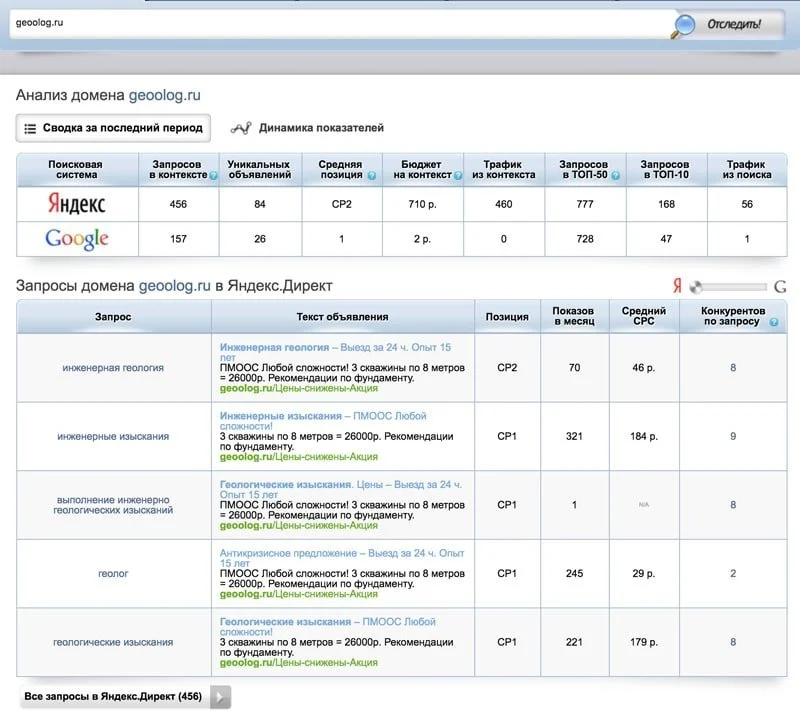This screenshot has height=714, width=800.
Task: Click Яндекс ТОП-10 value 168
Action: click(x=666, y=204)
